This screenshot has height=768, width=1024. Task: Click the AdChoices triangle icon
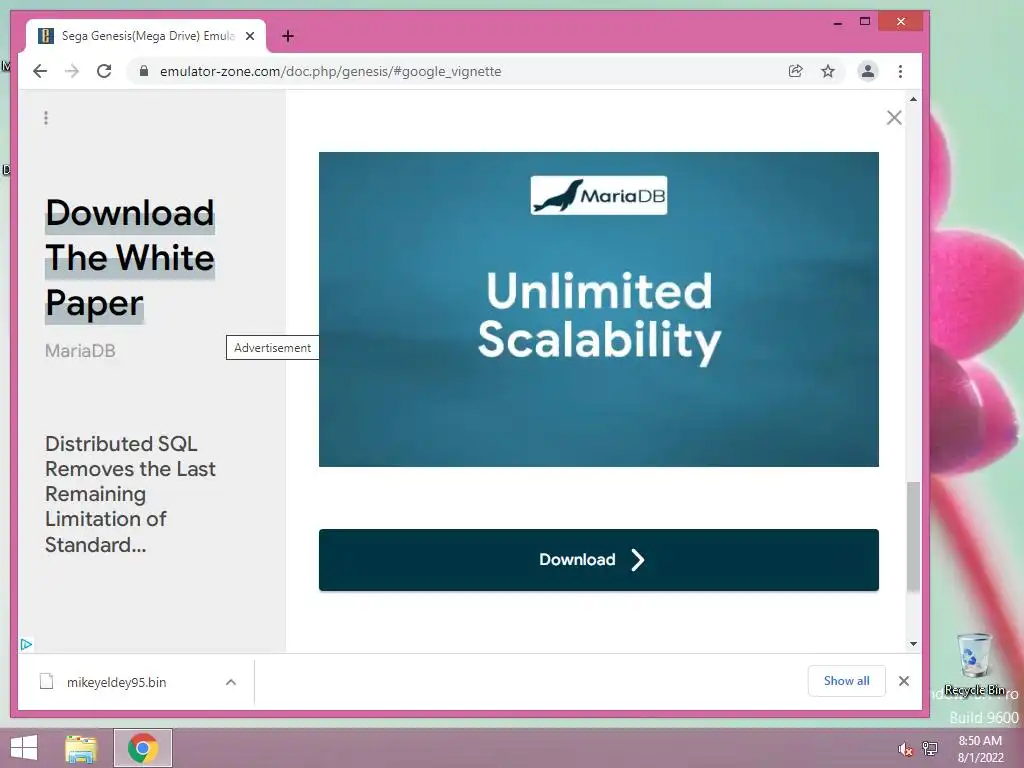pyautogui.click(x=26, y=645)
